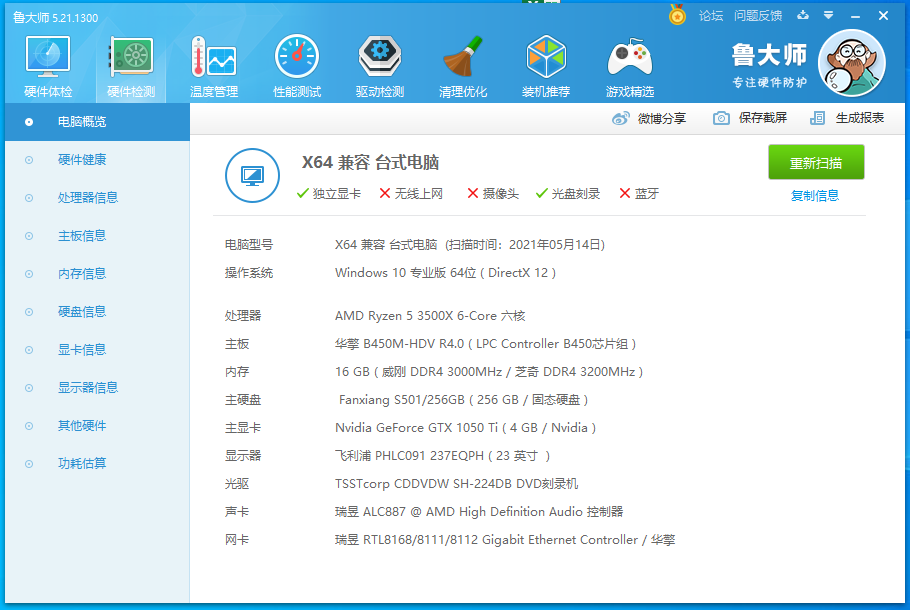910x610 pixels.
Task: Click the 独立显卡 status indicator
Action: (328, 194)
